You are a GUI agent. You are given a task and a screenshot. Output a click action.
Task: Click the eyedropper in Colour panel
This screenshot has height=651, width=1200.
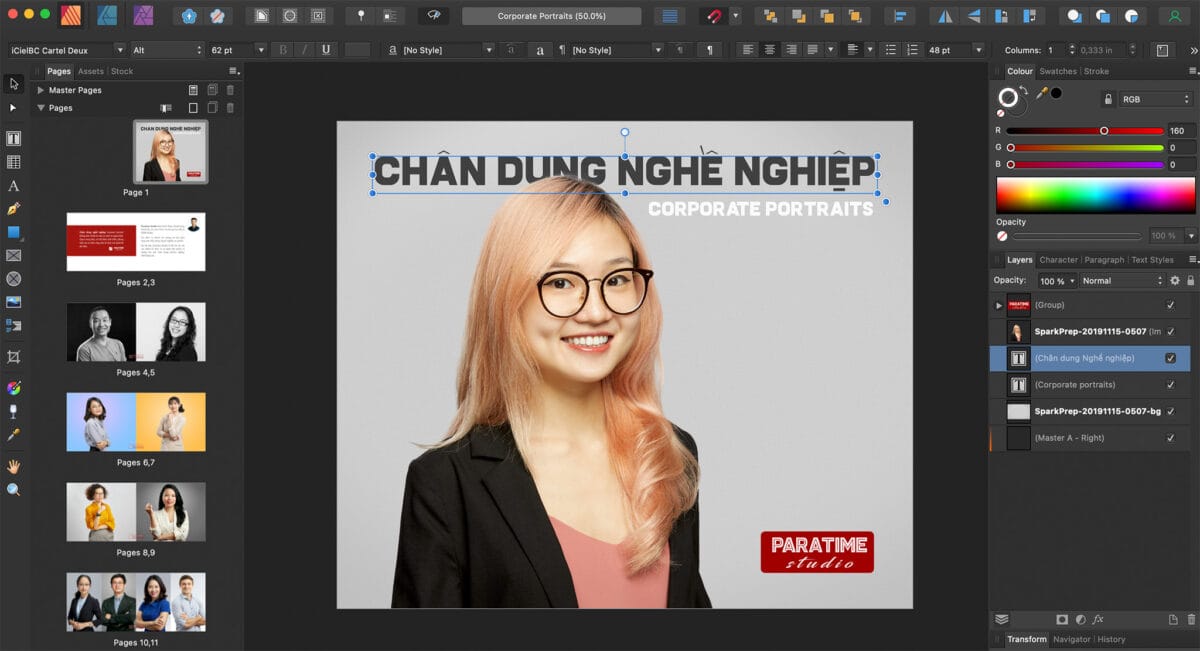point(1041,93)
